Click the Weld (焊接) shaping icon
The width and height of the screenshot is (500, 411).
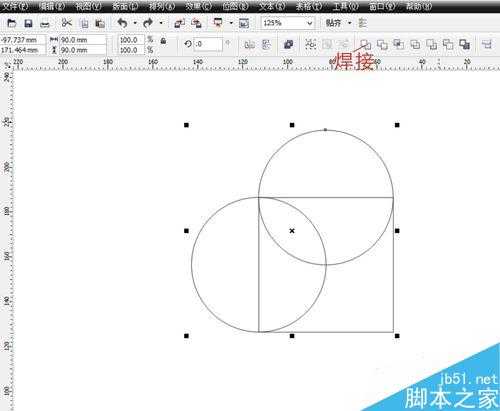(x=366, y=44)
